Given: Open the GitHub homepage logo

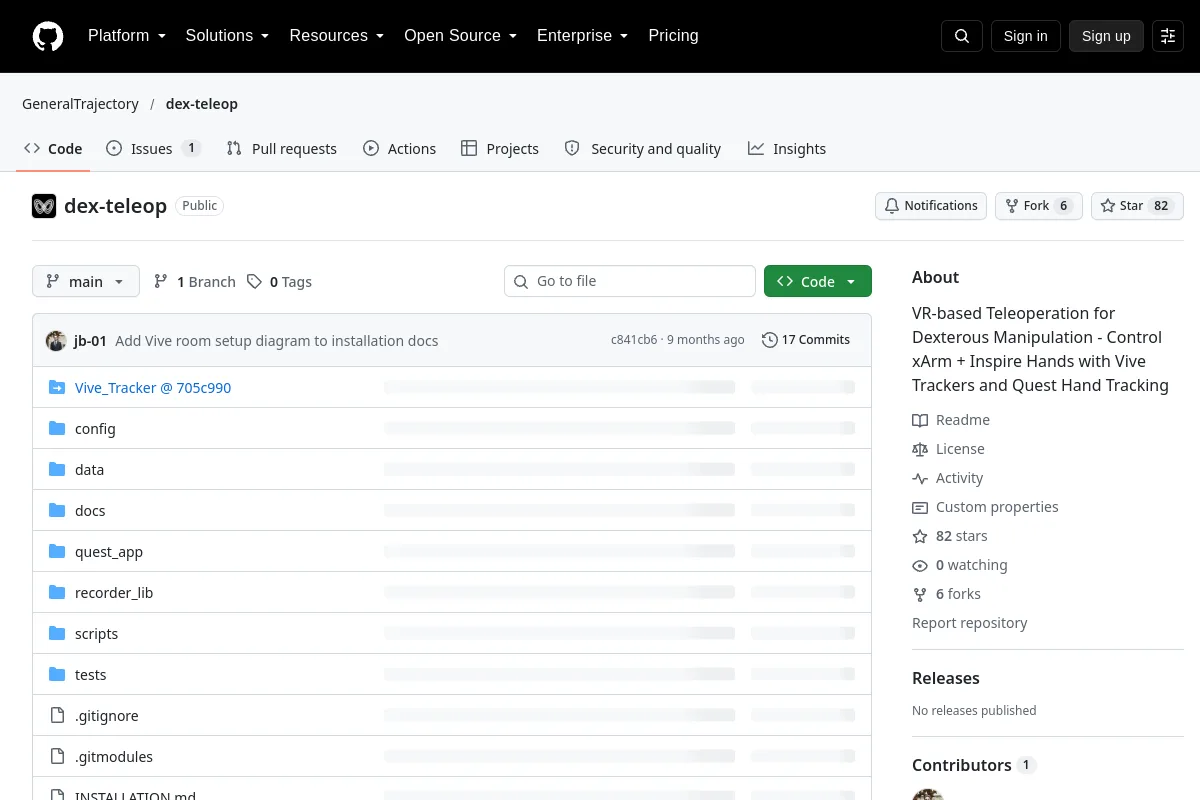Looking at the screenshot, I should point(48,36).
